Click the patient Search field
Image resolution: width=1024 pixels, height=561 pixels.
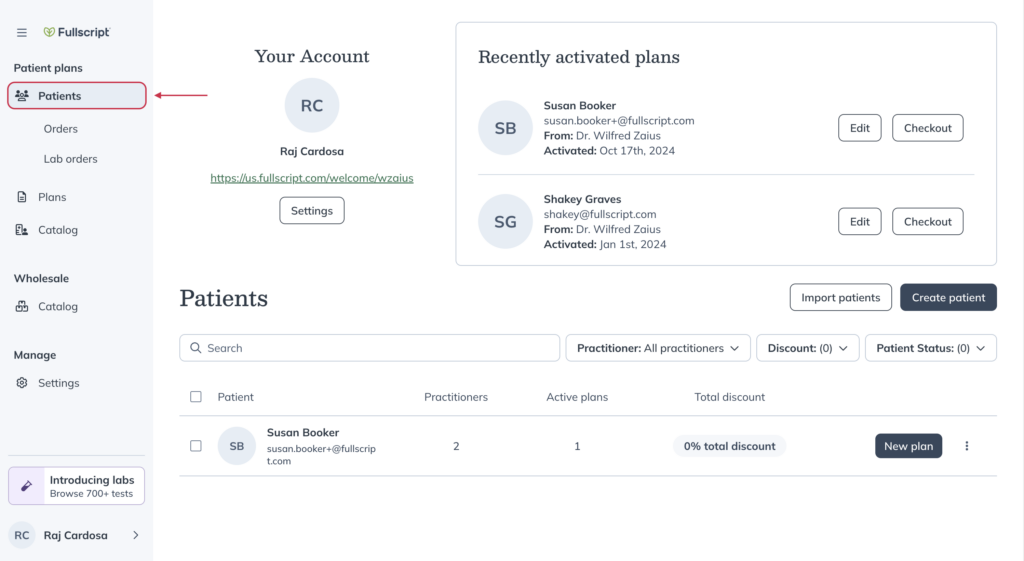click(370, 348)
